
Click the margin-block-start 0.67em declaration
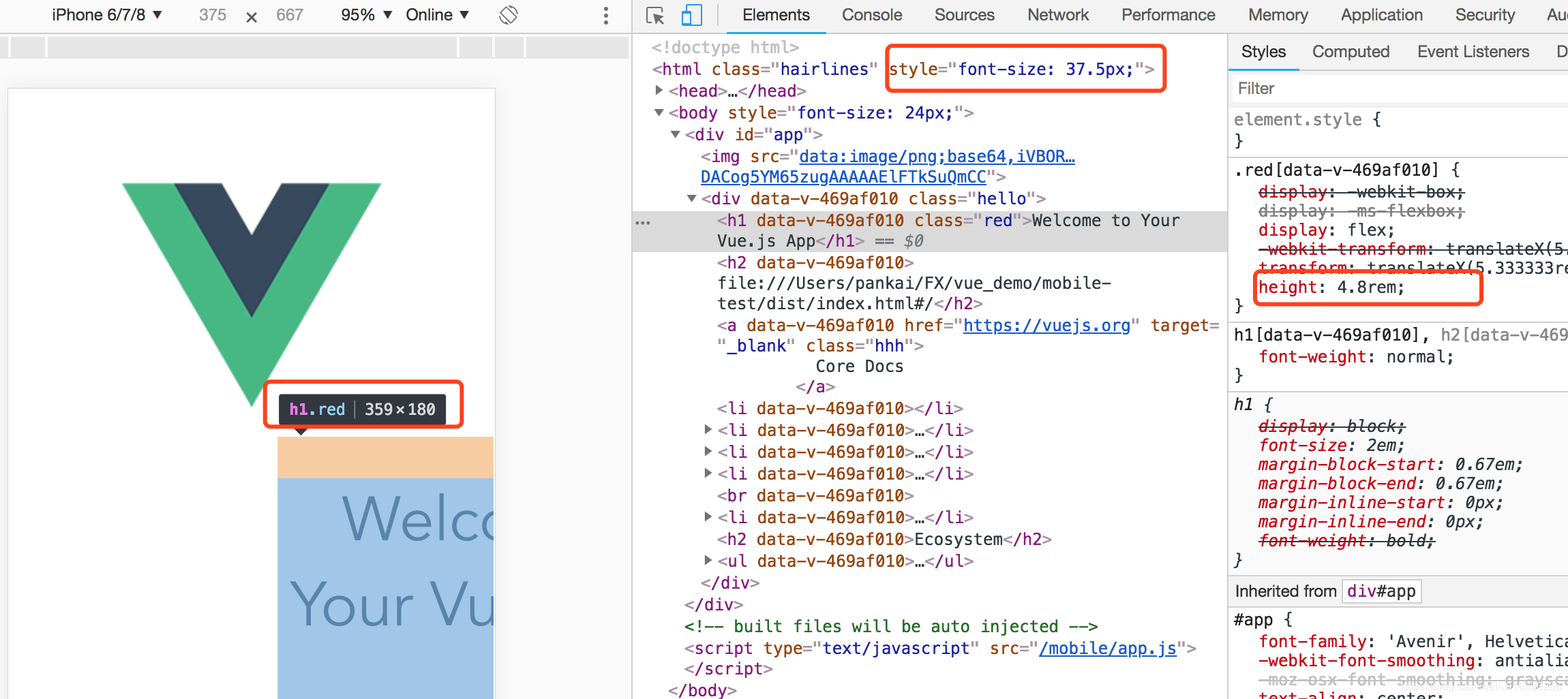1390,465
